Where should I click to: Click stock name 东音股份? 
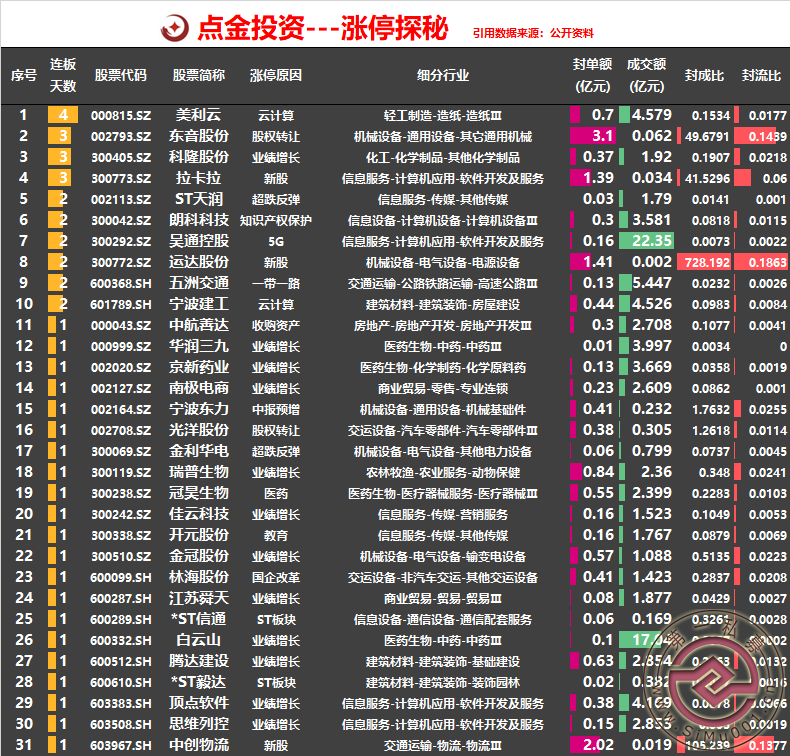tap(199, 136)
